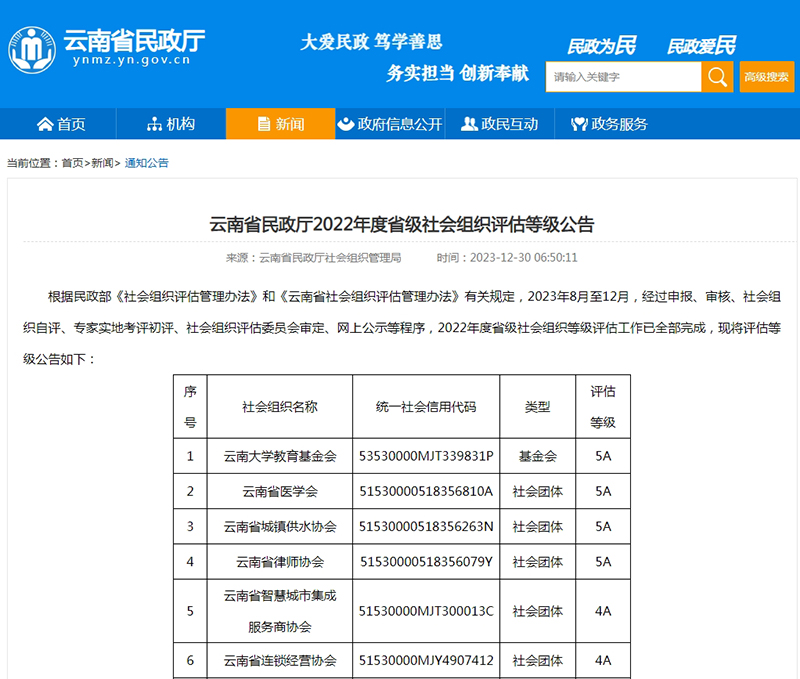Click the 社会团体 cell for 云南省律师协会

click(x=538, y=562)
